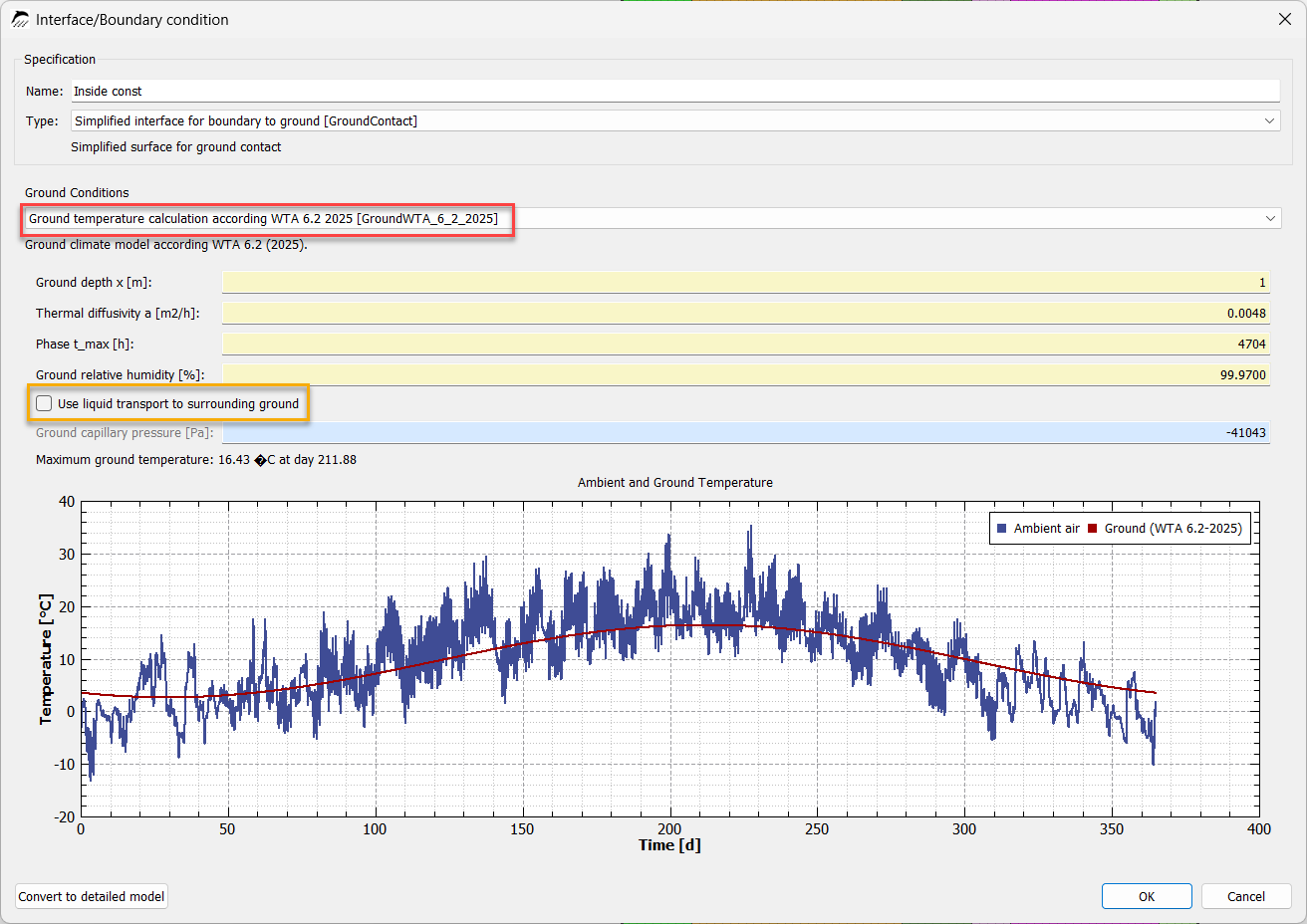
Task: Click the Ground relative humidity input field
Action: [x=746, y=375]
